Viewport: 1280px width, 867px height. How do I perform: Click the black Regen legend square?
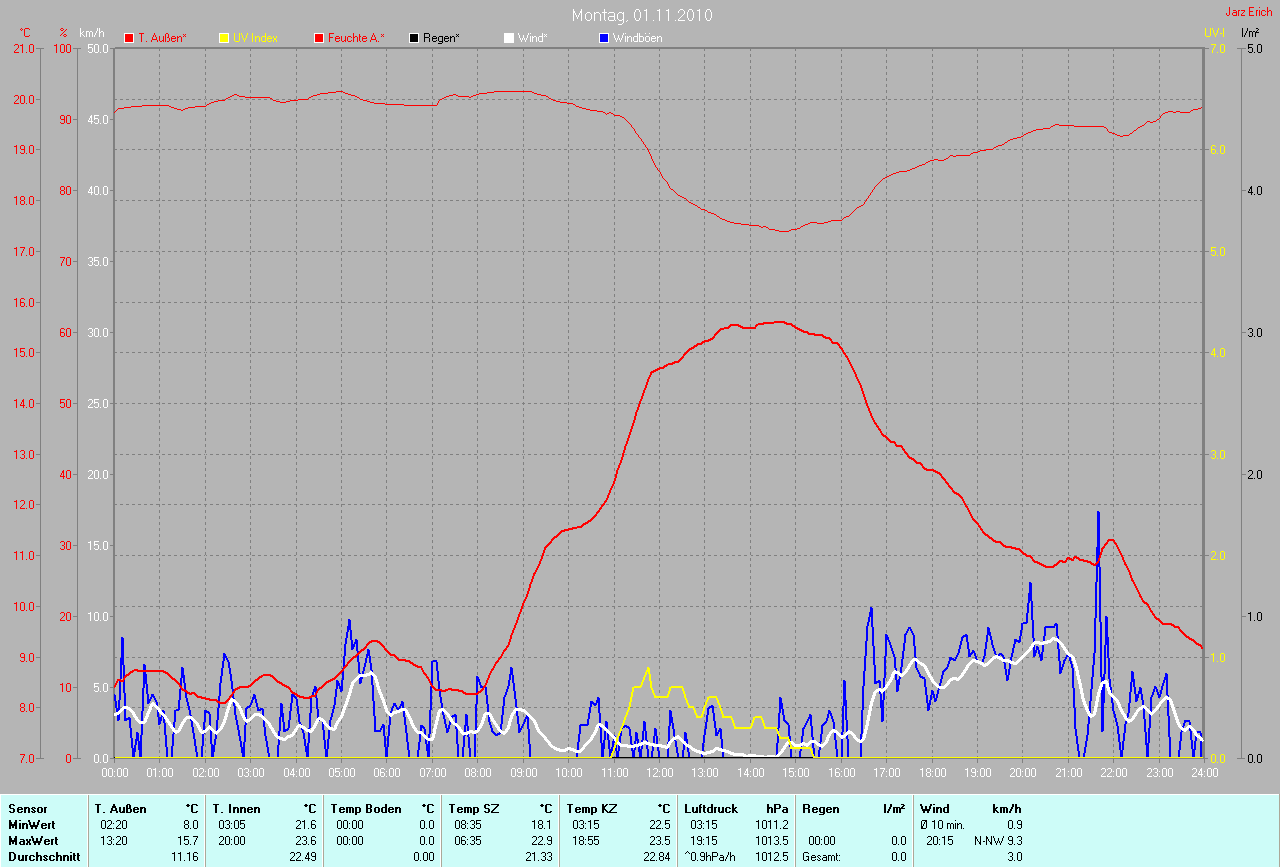(414, 38)
